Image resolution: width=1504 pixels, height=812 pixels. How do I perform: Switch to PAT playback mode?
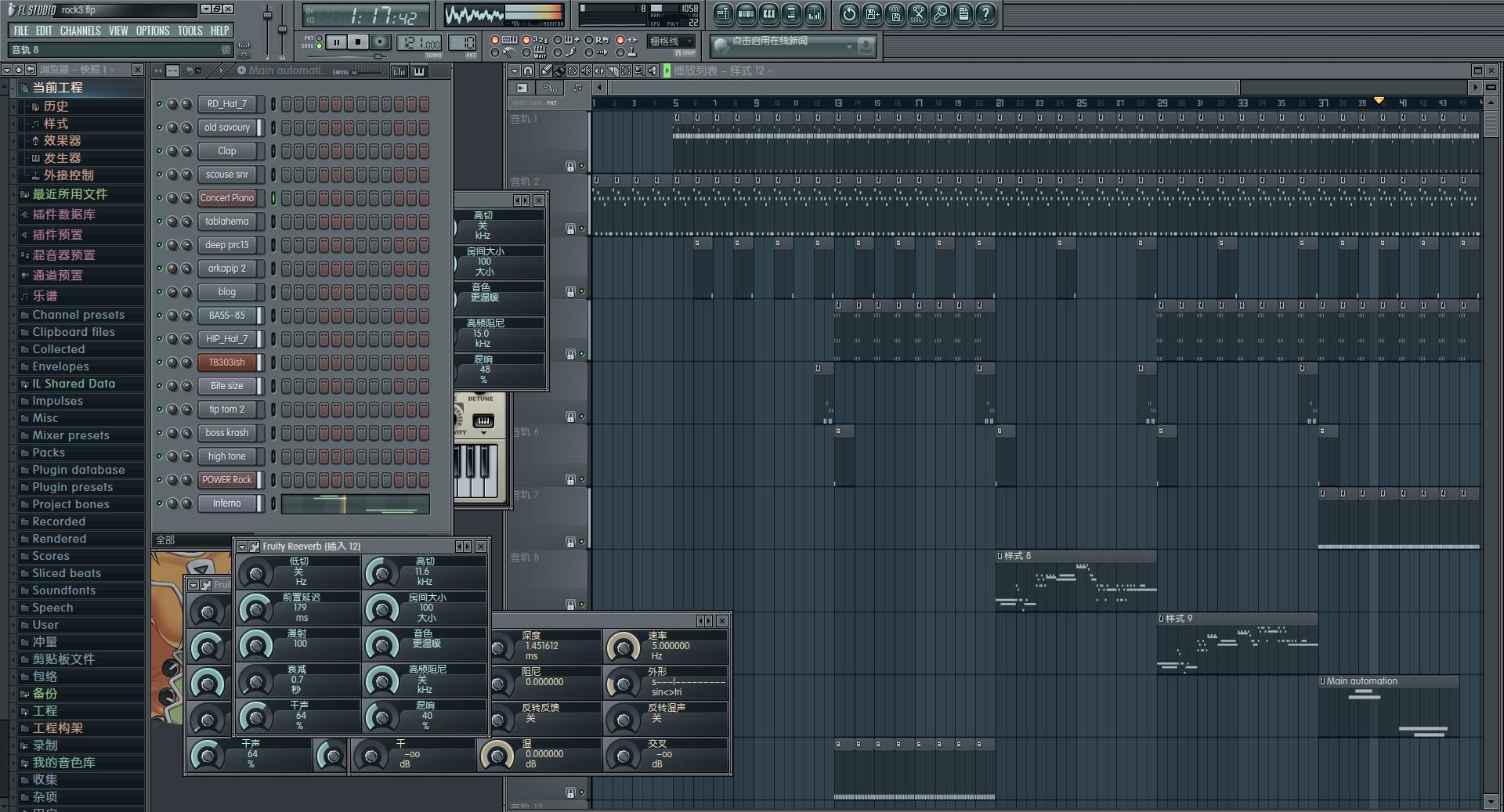coord(319,38)
